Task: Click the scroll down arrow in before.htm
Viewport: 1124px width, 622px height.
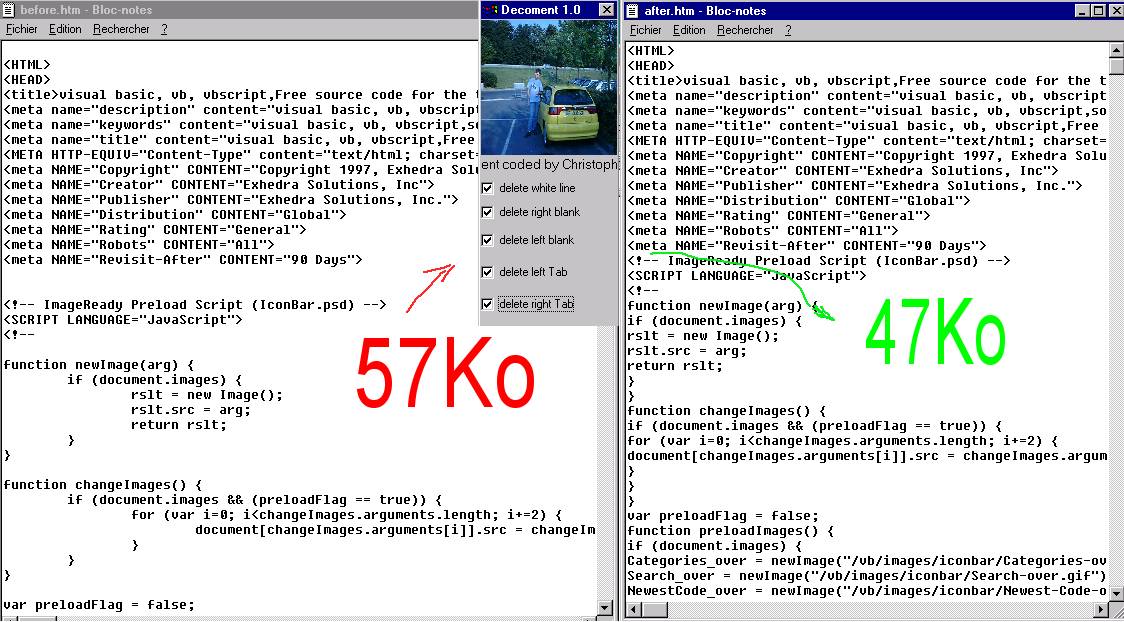Action: pyautogui.click(x=605, y=607)
